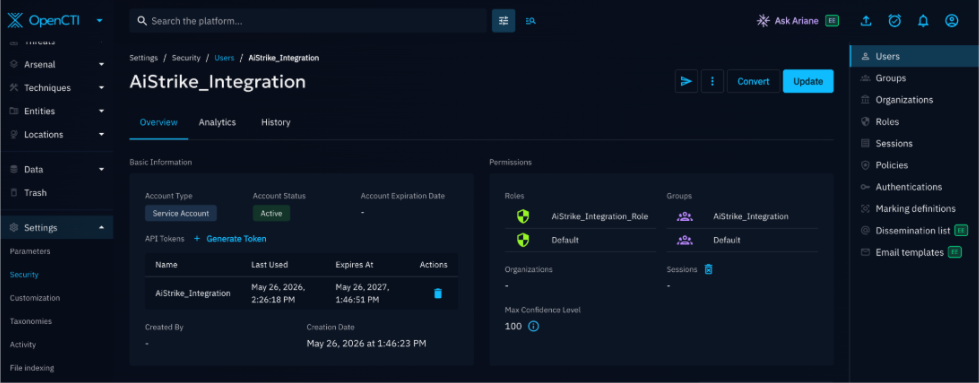
Task: Open the AiStrike_Integration_Role role
Action: point(580,216)
